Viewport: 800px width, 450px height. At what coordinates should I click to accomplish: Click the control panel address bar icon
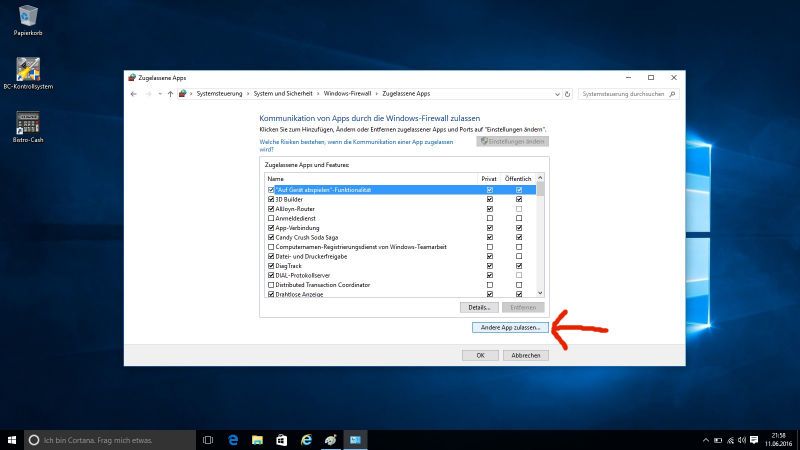pos(183,94)
